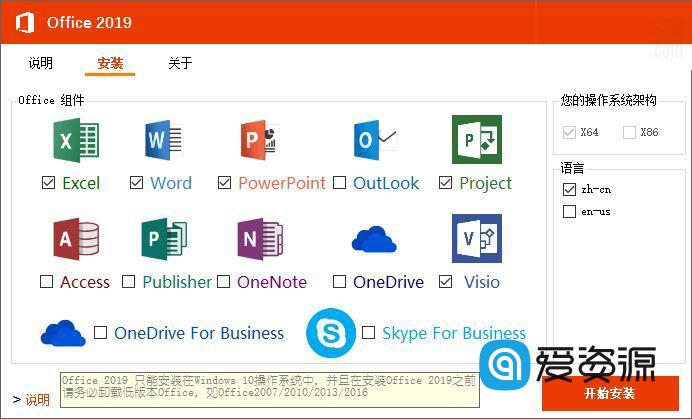This screenshot has height=419, width=692.
Task: Click the Skype For Business label text
Action: pyautogui.click(x=454, y=333)
